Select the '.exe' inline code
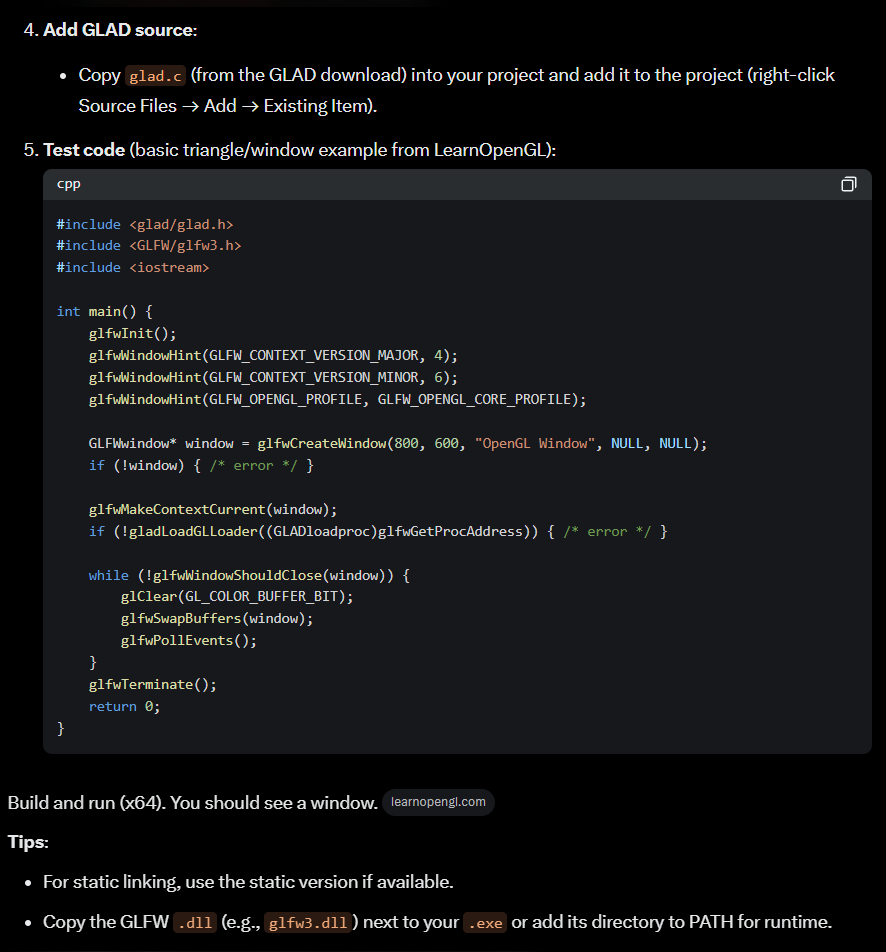This screenshot has width=886, height=952. tap(485, 923)
